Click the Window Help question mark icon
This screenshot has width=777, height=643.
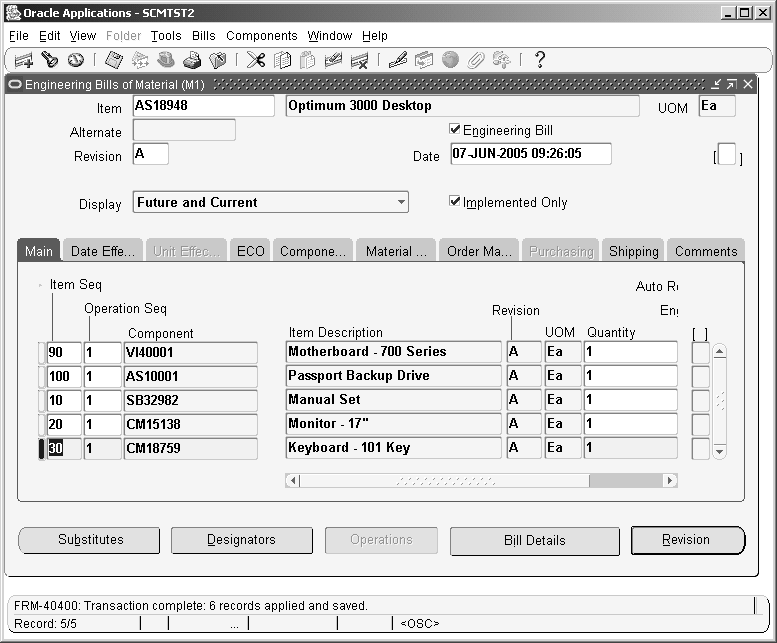540,60
